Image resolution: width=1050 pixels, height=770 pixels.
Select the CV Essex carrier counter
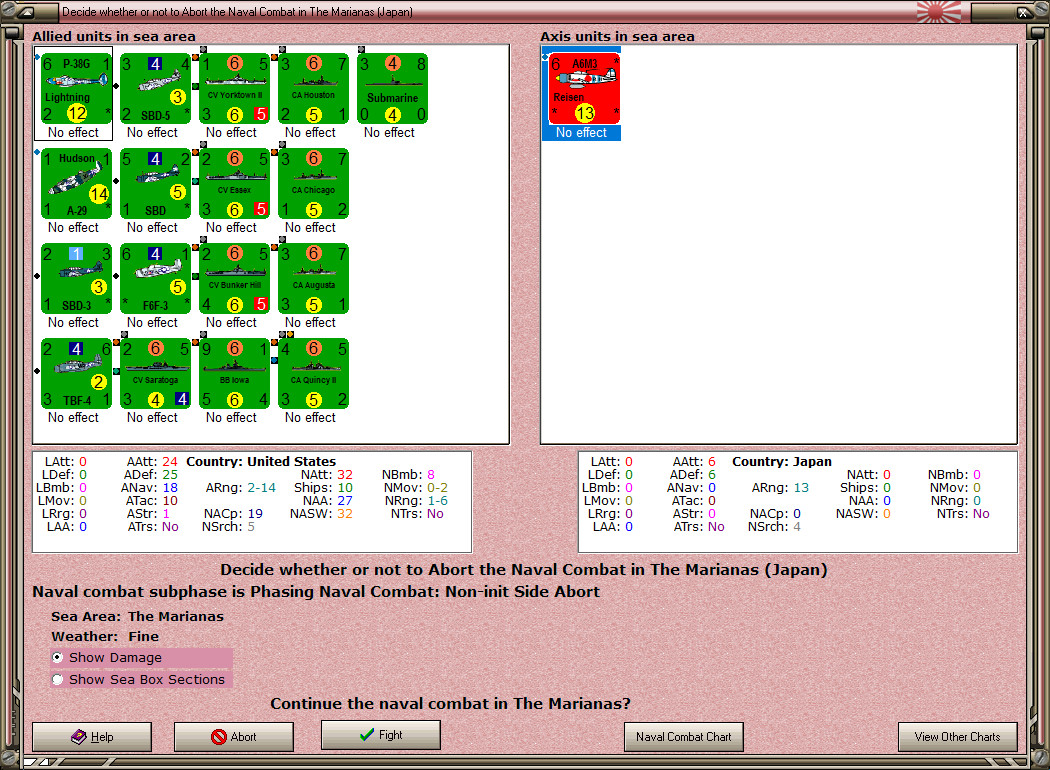(234, 184)
